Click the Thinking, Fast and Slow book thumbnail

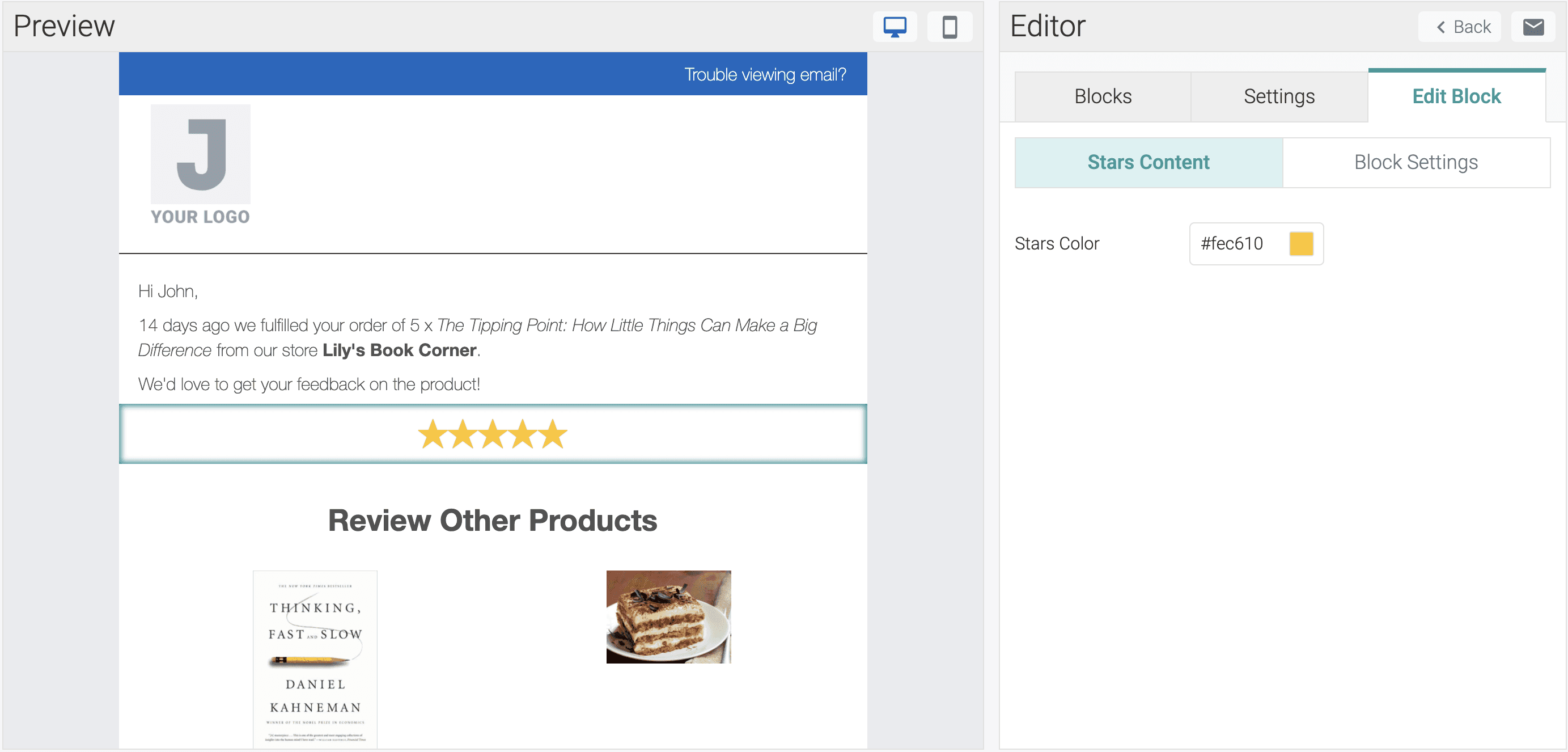coord(315,658)
